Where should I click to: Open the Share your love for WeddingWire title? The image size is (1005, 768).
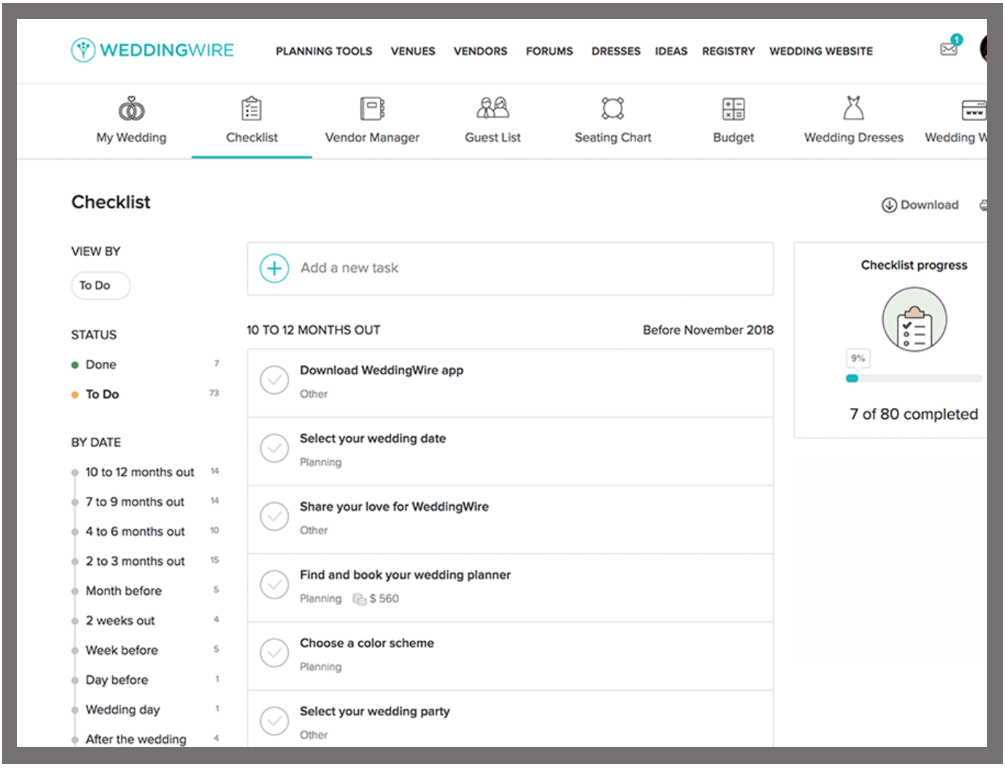(394, 506)
